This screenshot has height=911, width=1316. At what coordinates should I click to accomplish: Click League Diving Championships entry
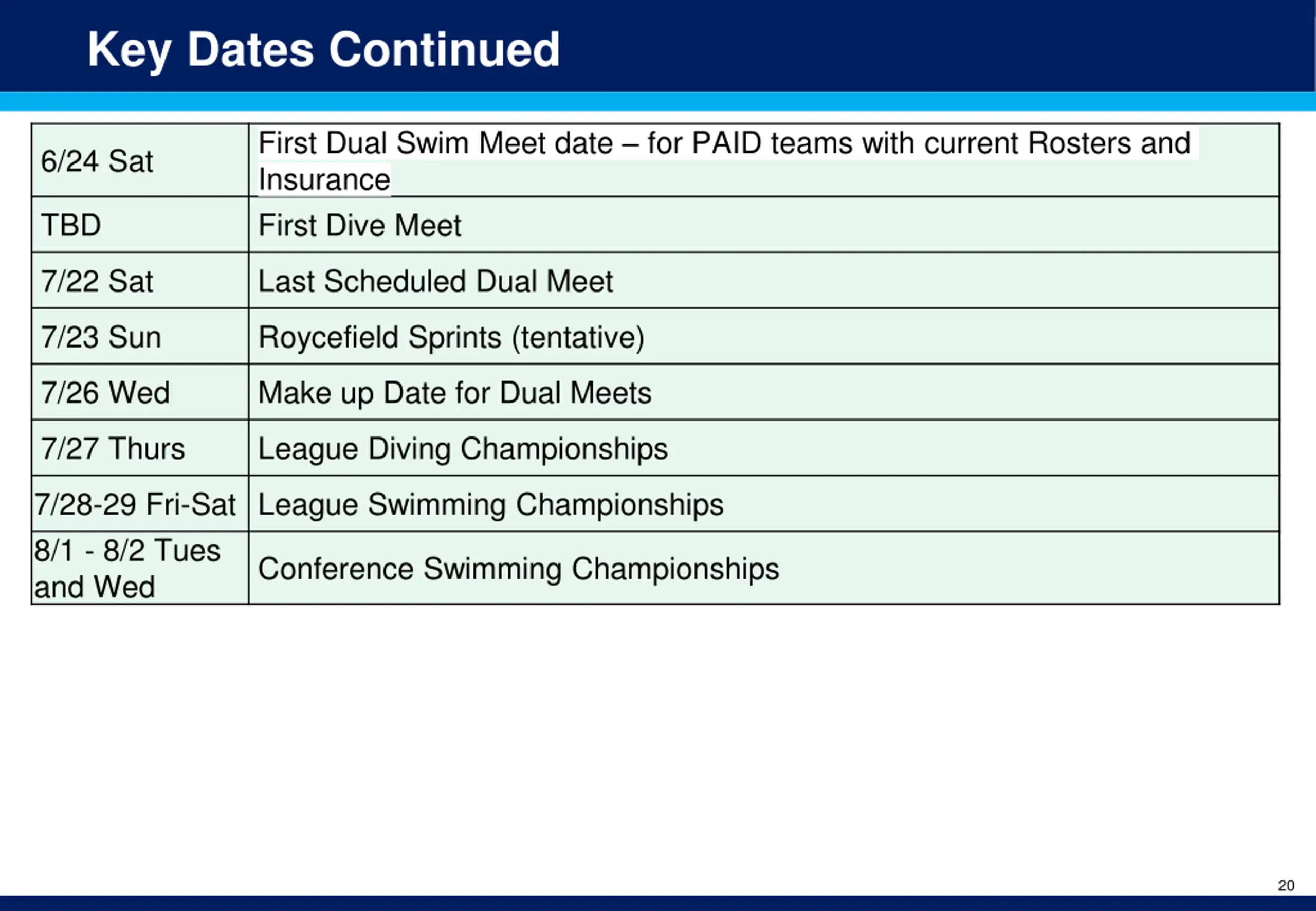pos(463,449)
